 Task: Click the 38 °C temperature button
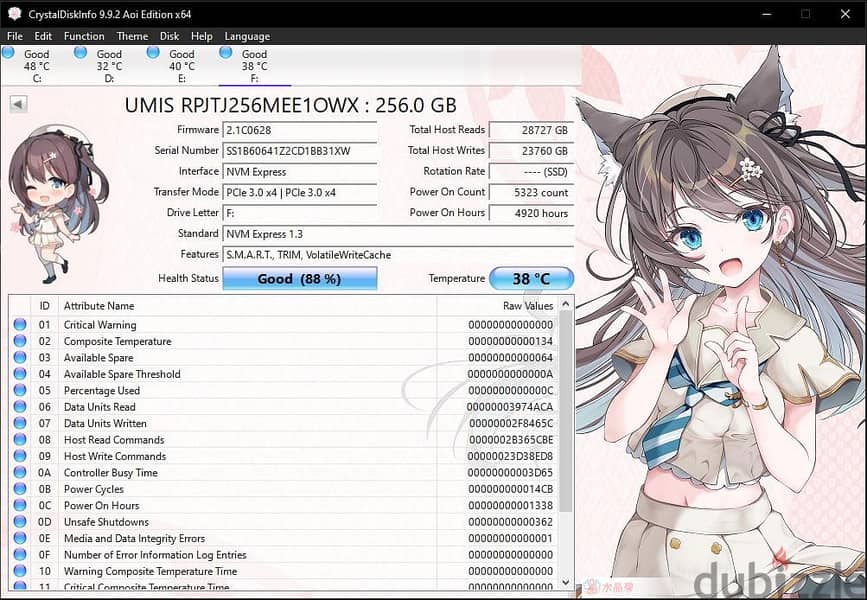pos(531,278)
